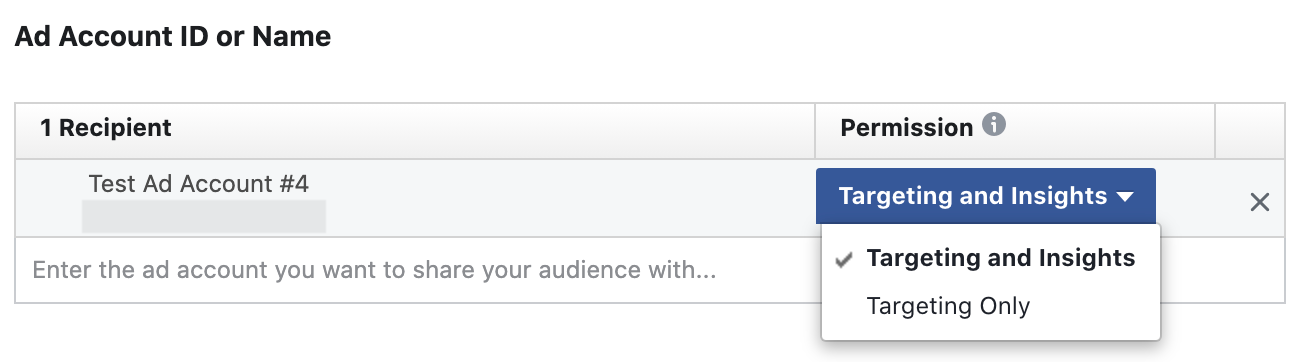
Task: Click the empty header cell right of Permission
Action: pos(1250,129)
